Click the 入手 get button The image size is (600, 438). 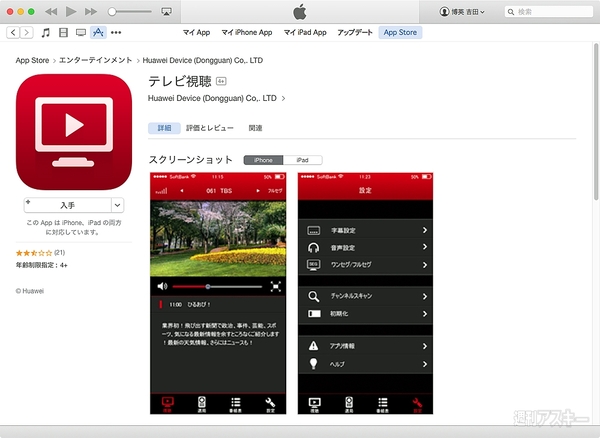[67, 205]
